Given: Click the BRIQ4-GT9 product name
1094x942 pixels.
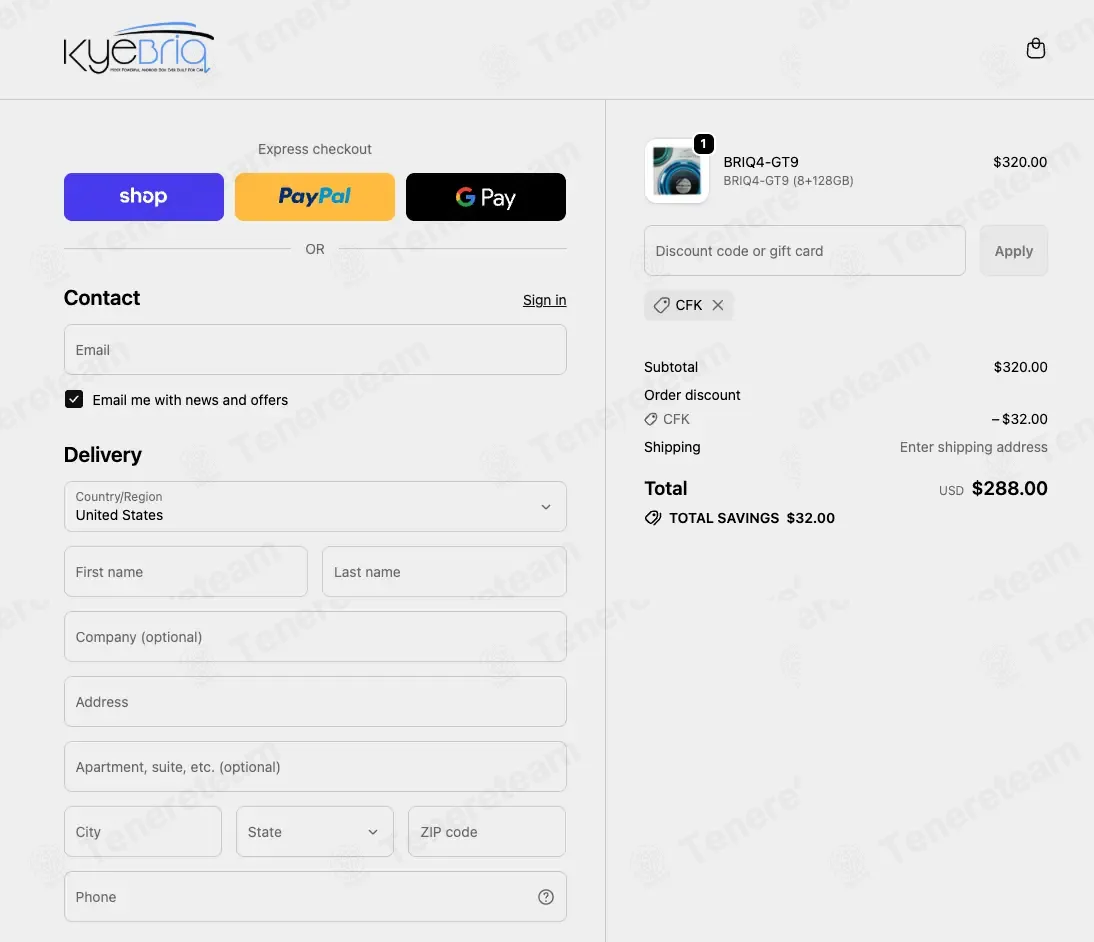Looking at the screenshot, I should tap(760, 162).
